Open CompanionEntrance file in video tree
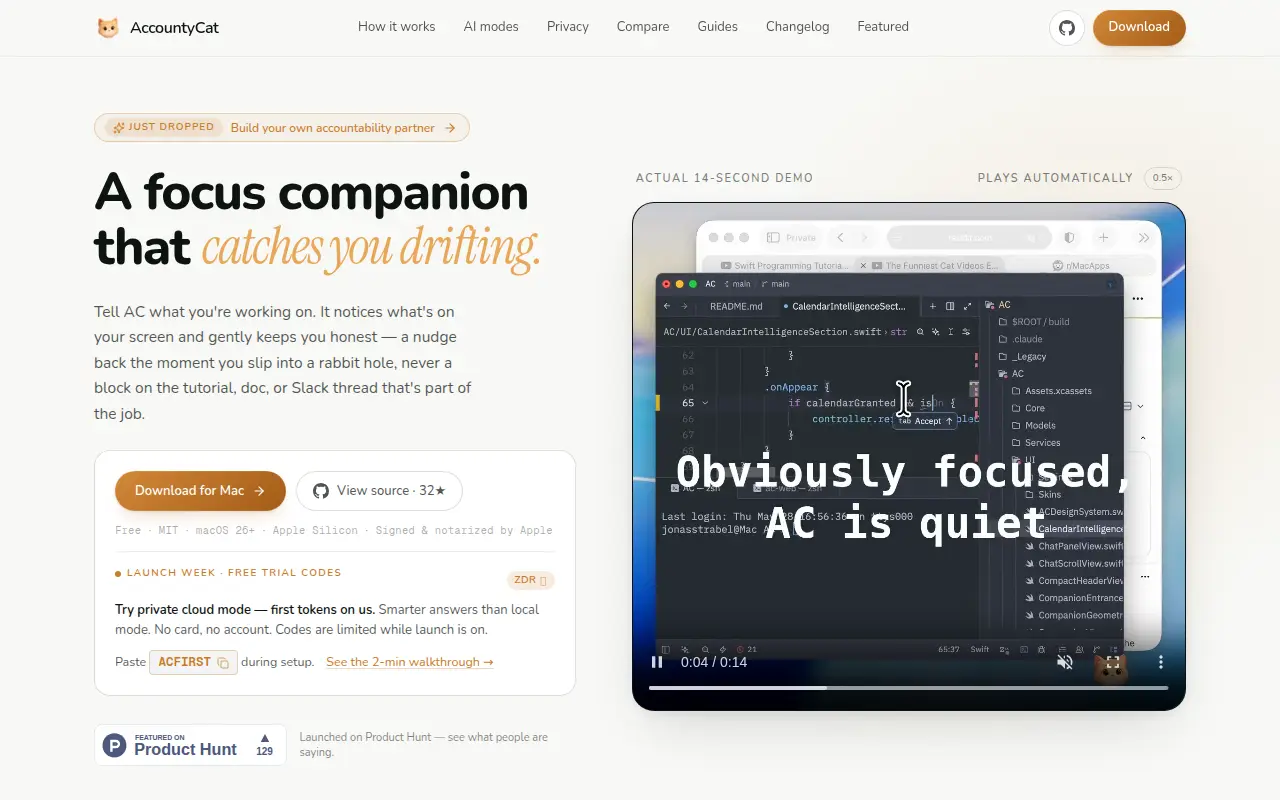Image resolution: width=1280 pixels, height=800 pixels. 1074,598
